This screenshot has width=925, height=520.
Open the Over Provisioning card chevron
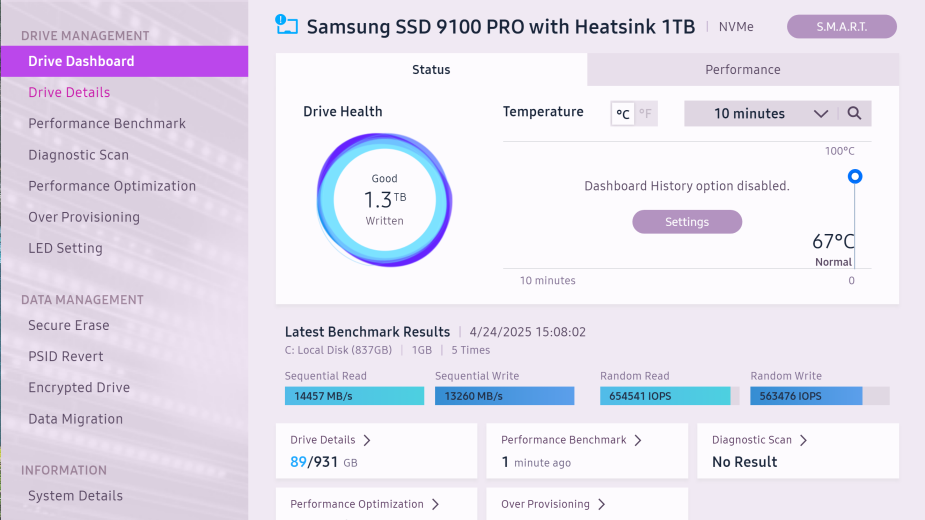tap(601, 504)
